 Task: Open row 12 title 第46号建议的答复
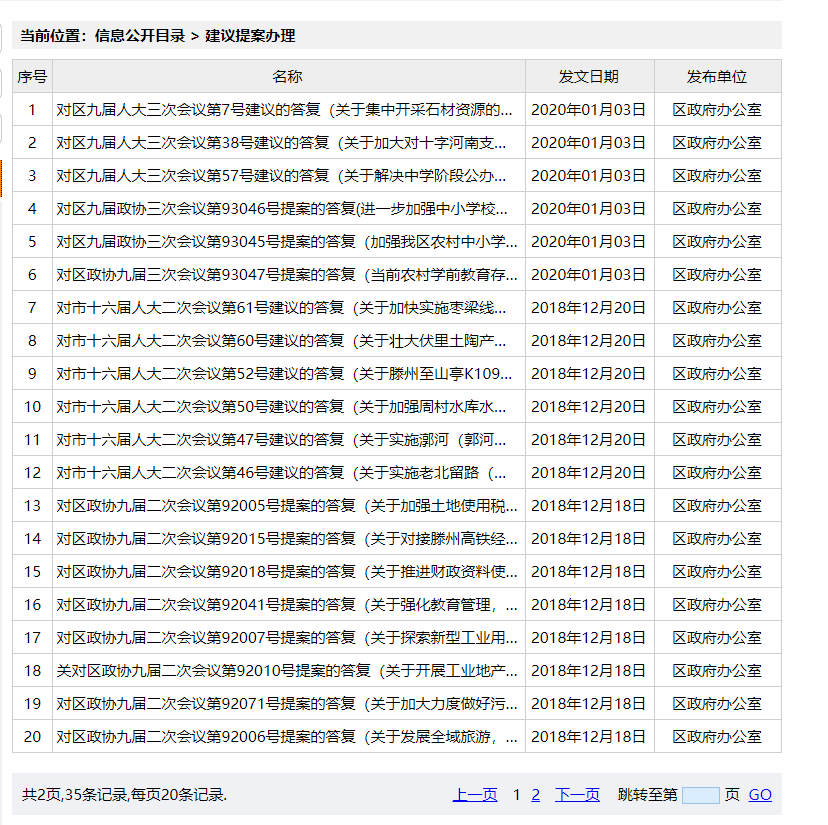point(281,473)
